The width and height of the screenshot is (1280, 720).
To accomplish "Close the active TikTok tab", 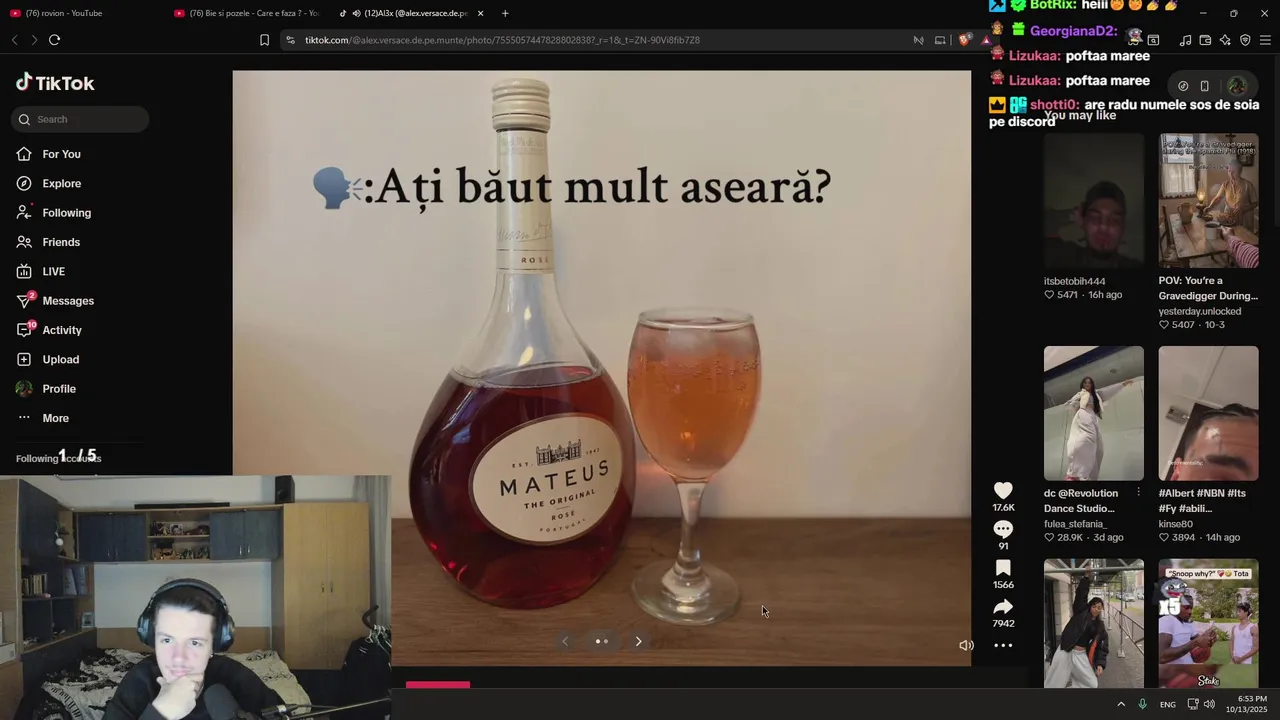I will (481, 13).
